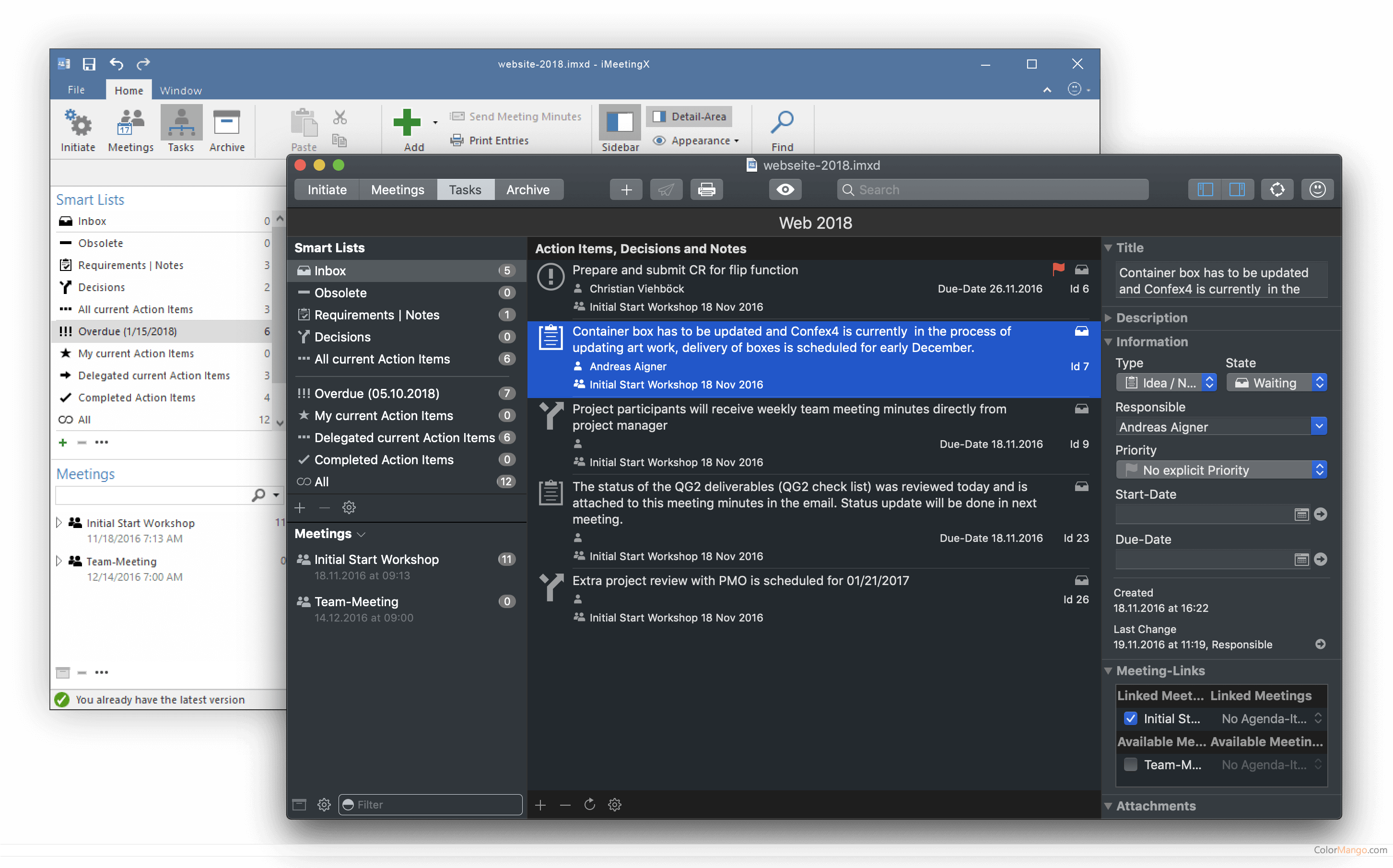Click the sync circle icon in toolbar
The height and width of the screenshot is (868, 1393).
[x=1276, y=189]
